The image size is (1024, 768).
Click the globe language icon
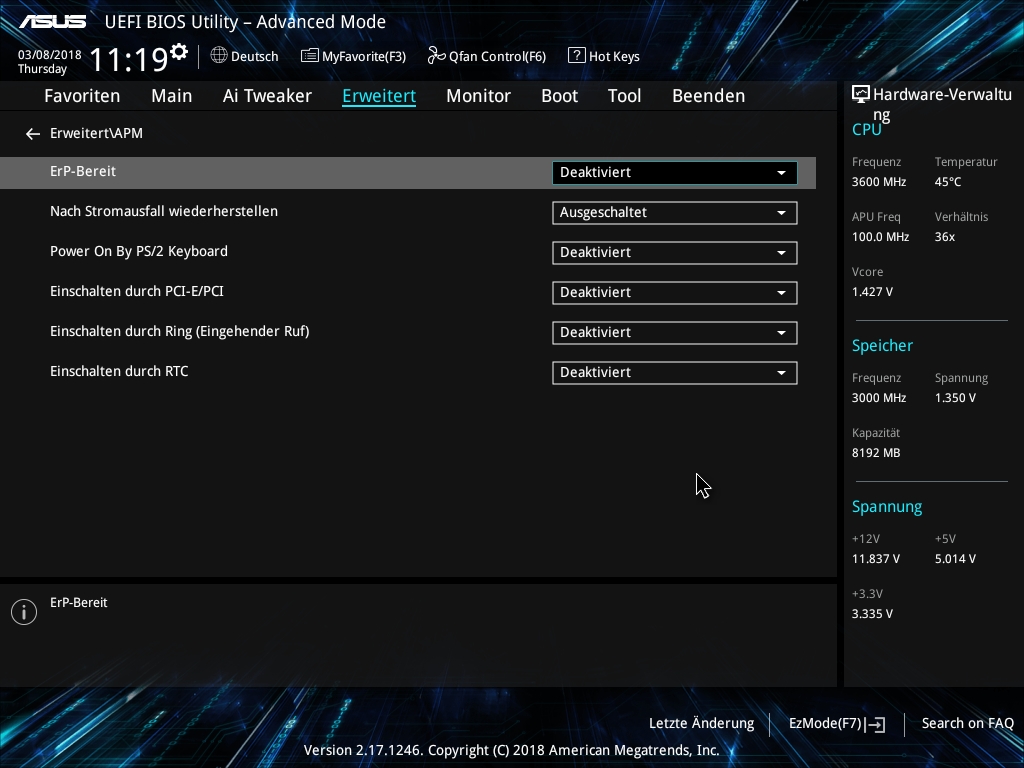(219, 56)
